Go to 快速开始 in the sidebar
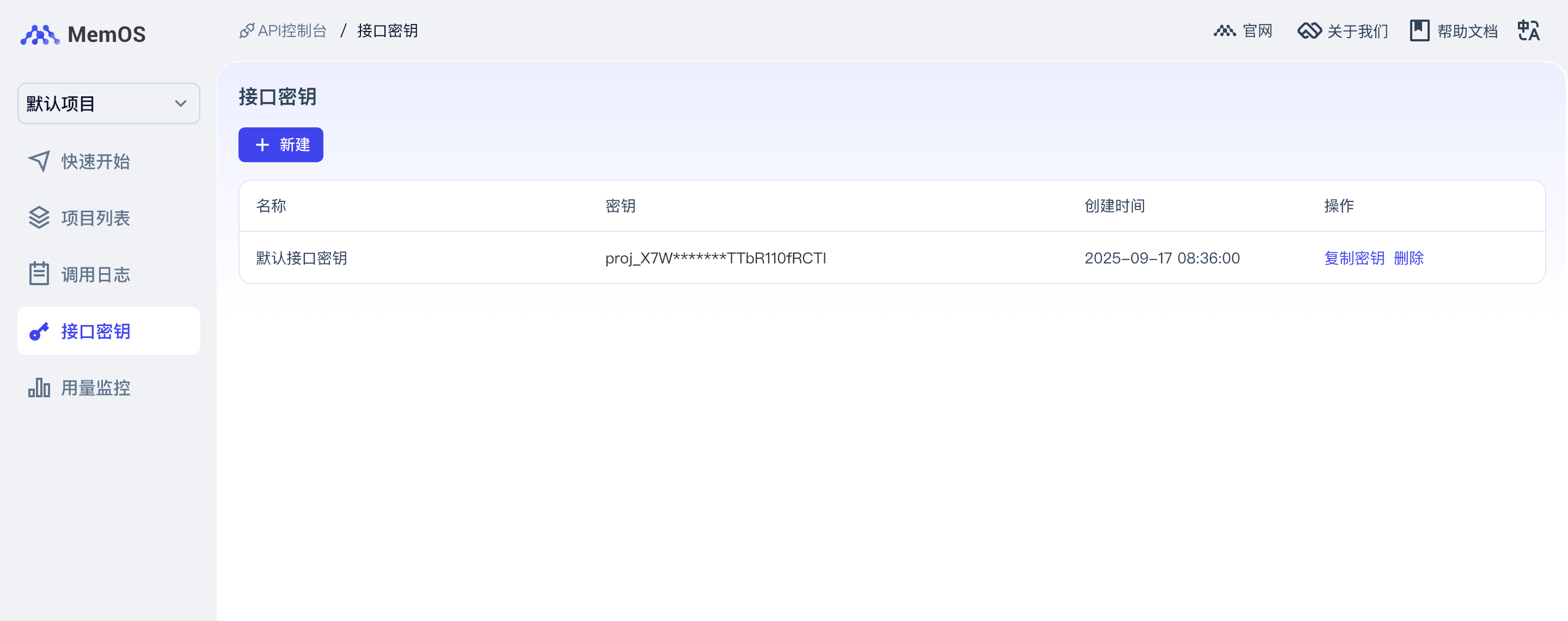This screenshot has width=1568, height=621. 96,161
